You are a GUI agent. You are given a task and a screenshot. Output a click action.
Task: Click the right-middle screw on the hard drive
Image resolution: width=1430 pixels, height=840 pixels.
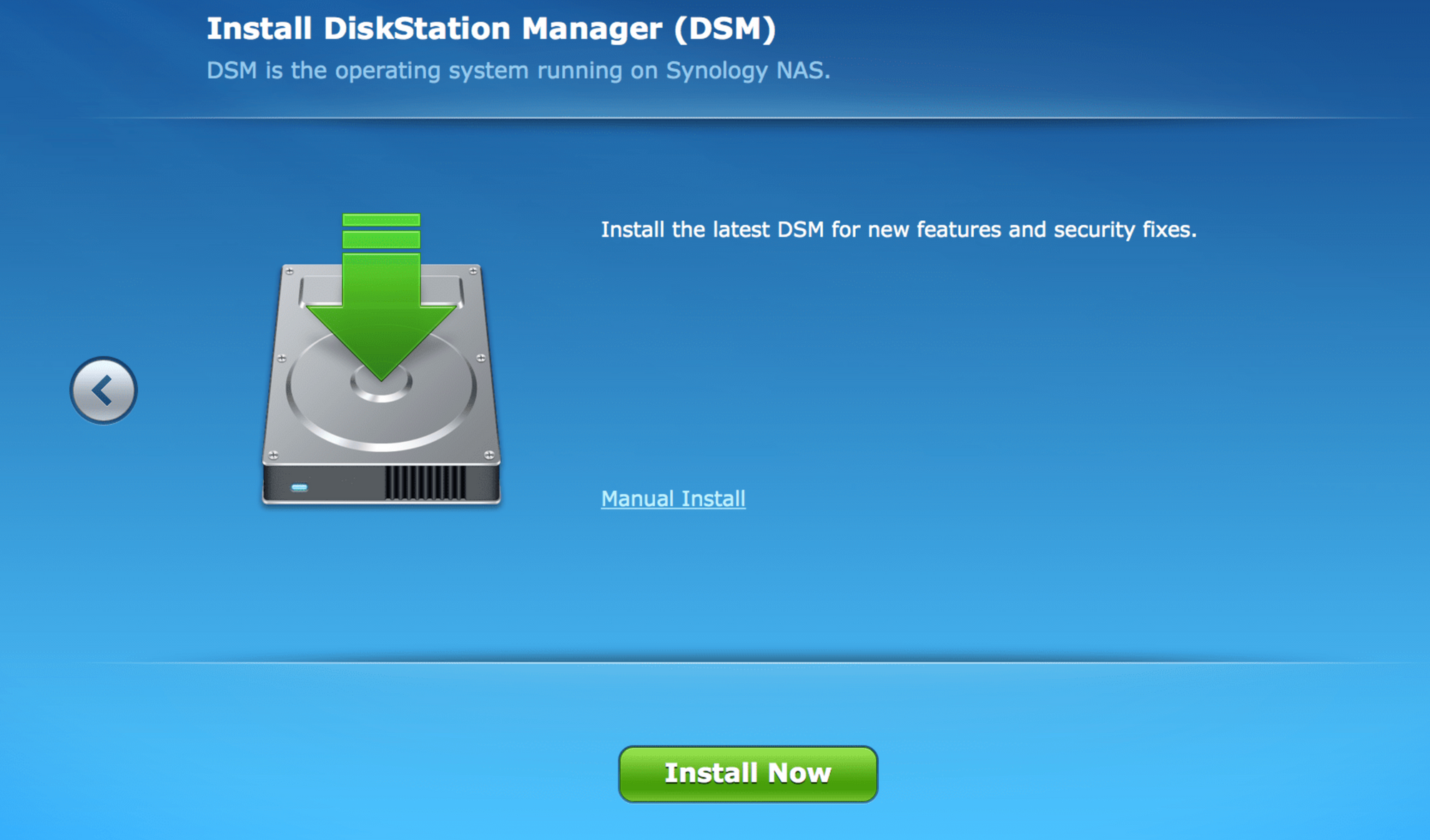click(480, 358)
